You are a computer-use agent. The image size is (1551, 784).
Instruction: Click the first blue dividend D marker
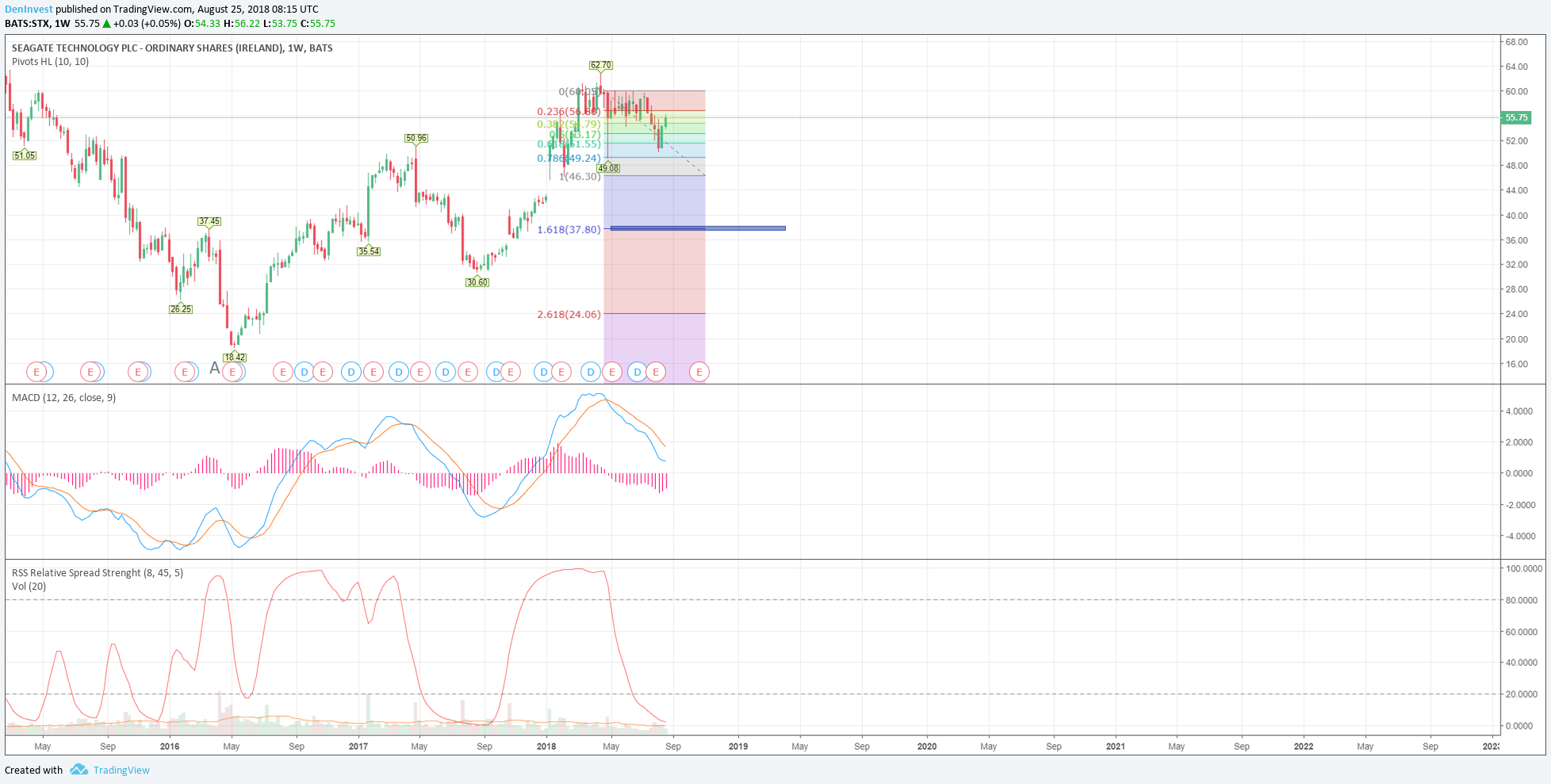(304, 371)
